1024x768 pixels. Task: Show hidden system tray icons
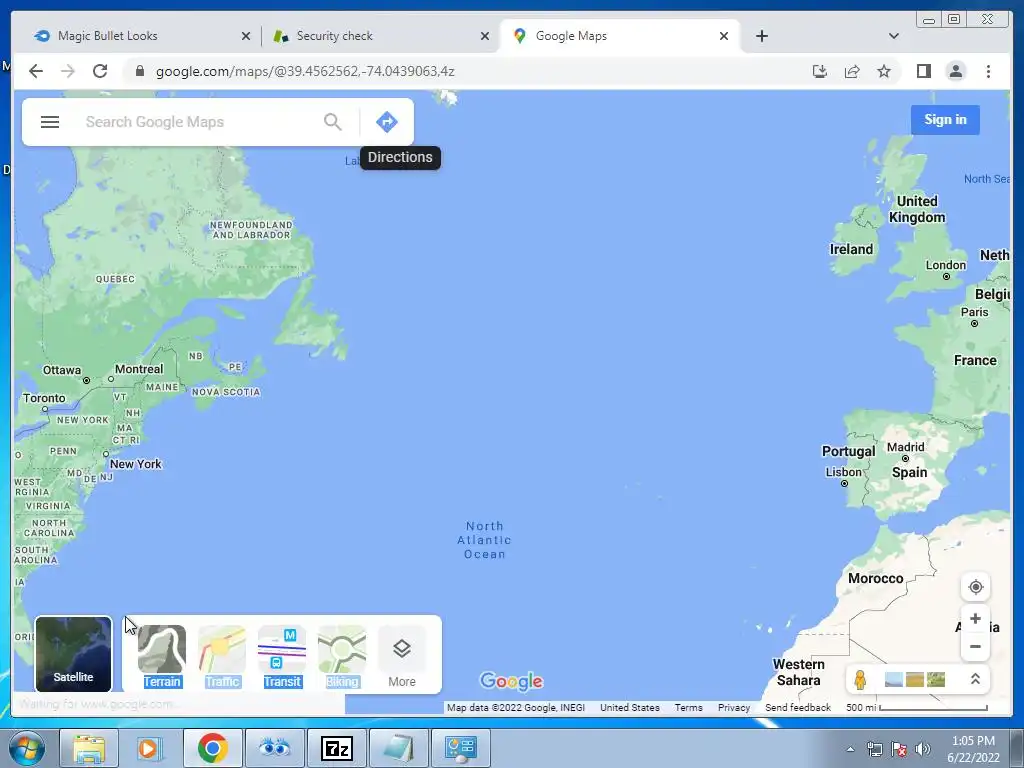click(850, 749)
